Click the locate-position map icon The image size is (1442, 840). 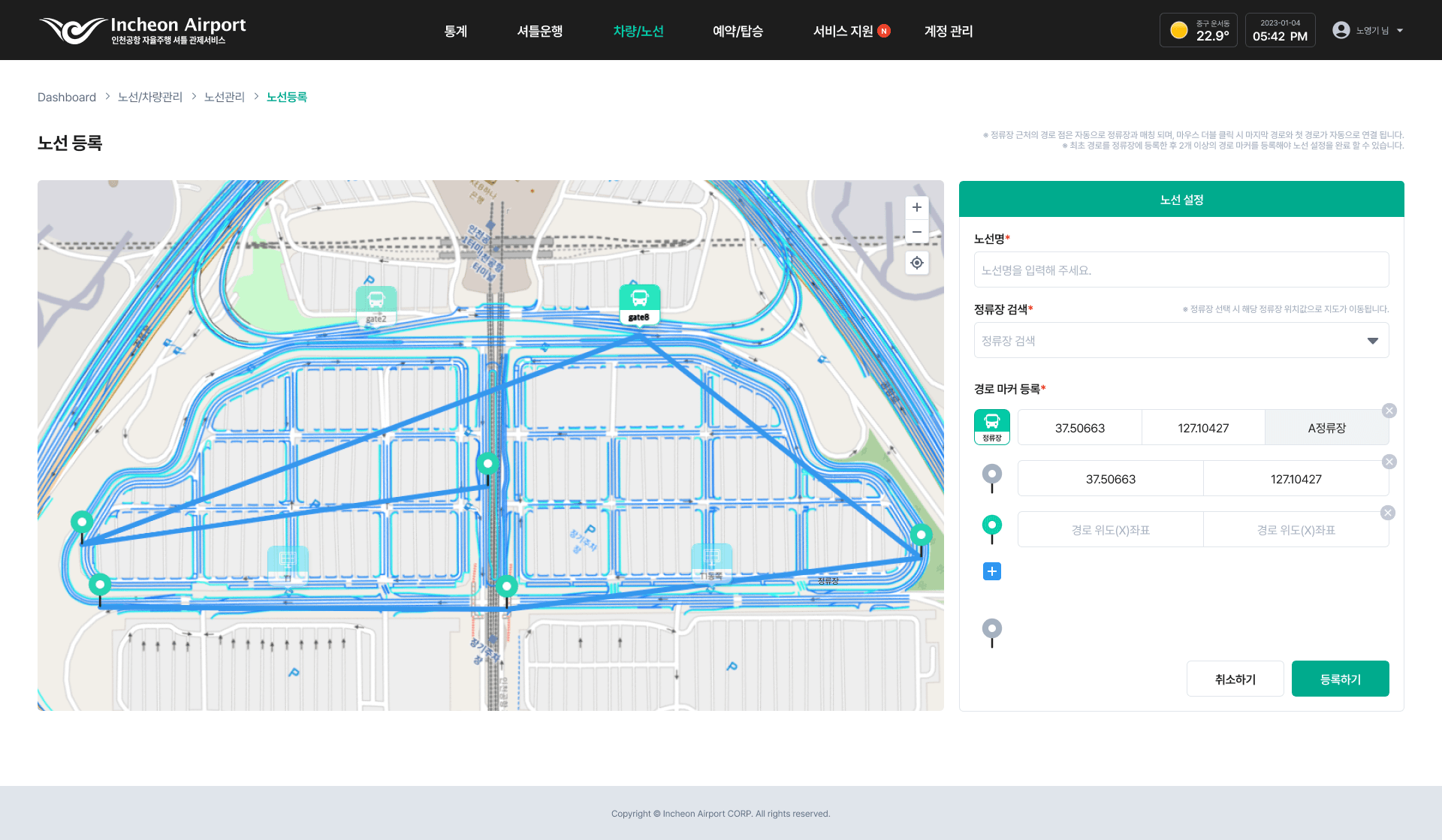[916, 263]
